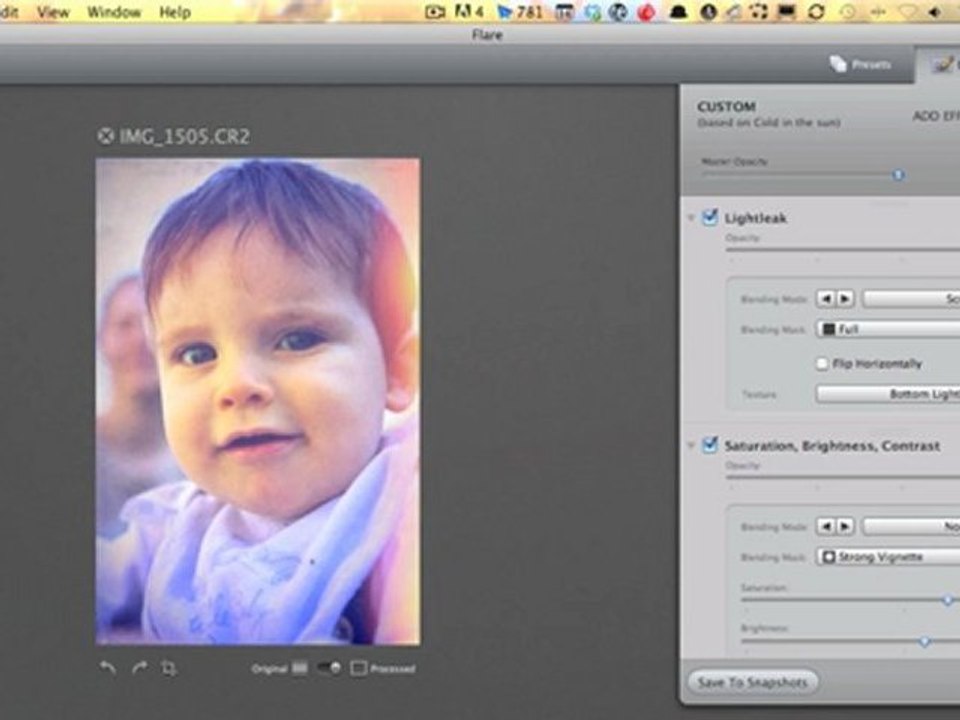Enable Flip Horizontally checkbox
Image resolution: width=960 pixels, height=720 pixels.
(x=822, y=364)
